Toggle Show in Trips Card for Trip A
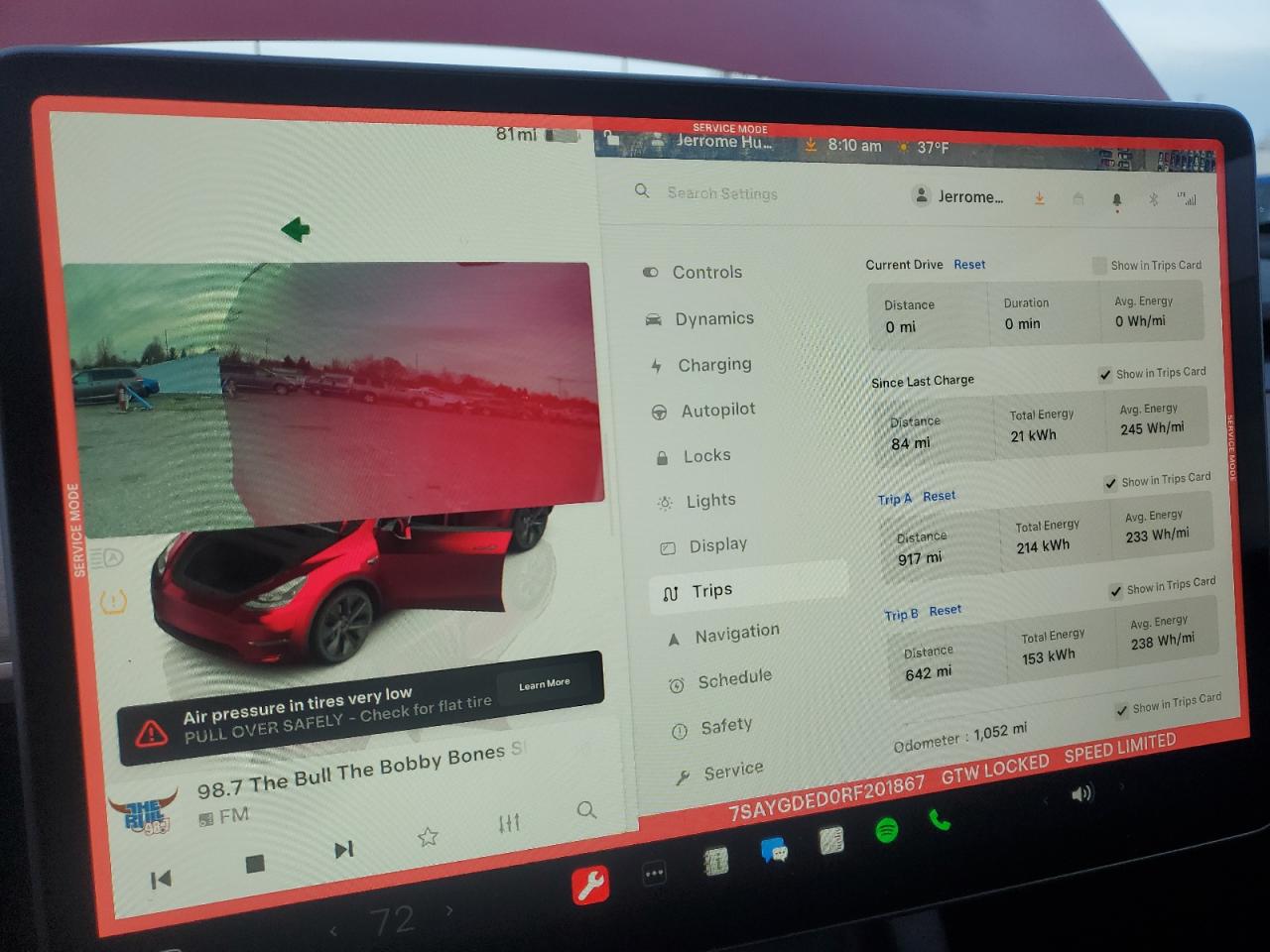The image size is (1270, 952). tap(1110, 483)
